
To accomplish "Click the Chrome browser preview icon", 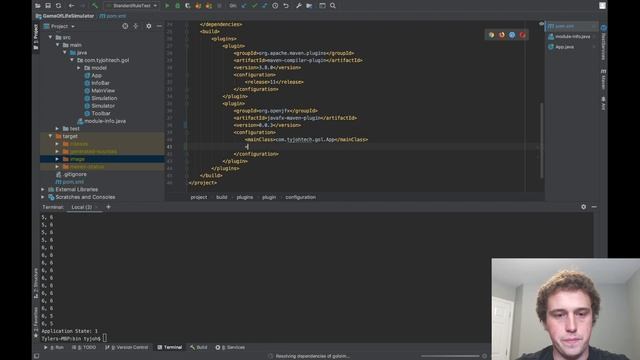I will click(x=491, y=35).
